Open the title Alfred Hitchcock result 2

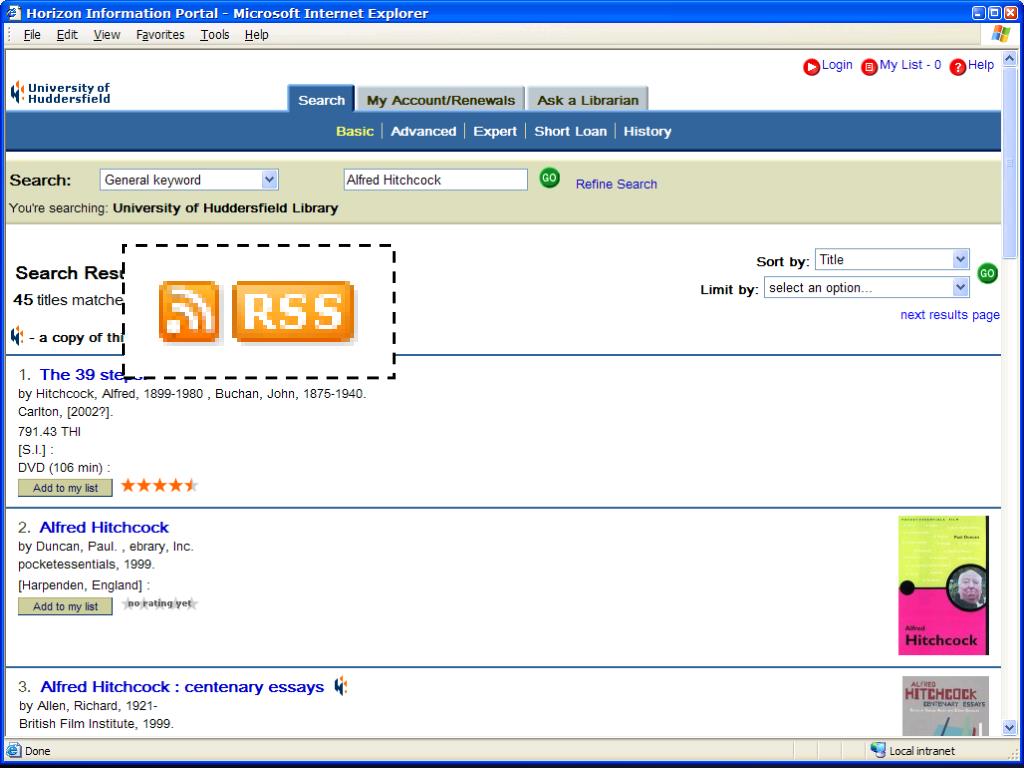coord(104,527)
